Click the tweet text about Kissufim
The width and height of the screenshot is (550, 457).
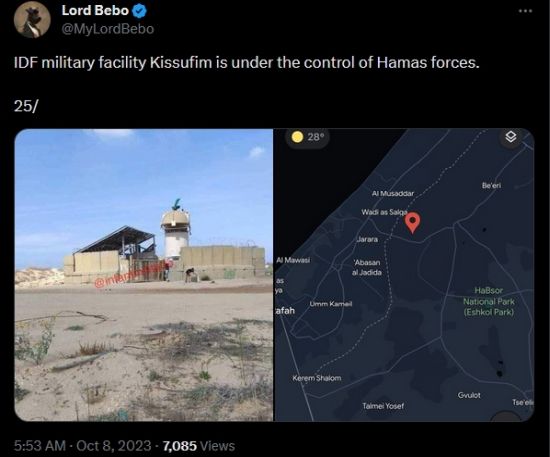coord(247,63)
